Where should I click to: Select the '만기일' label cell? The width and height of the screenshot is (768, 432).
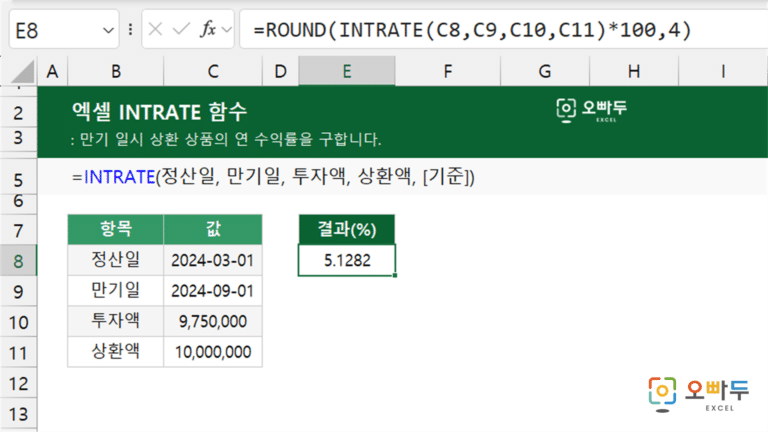(x=116, y=291)
